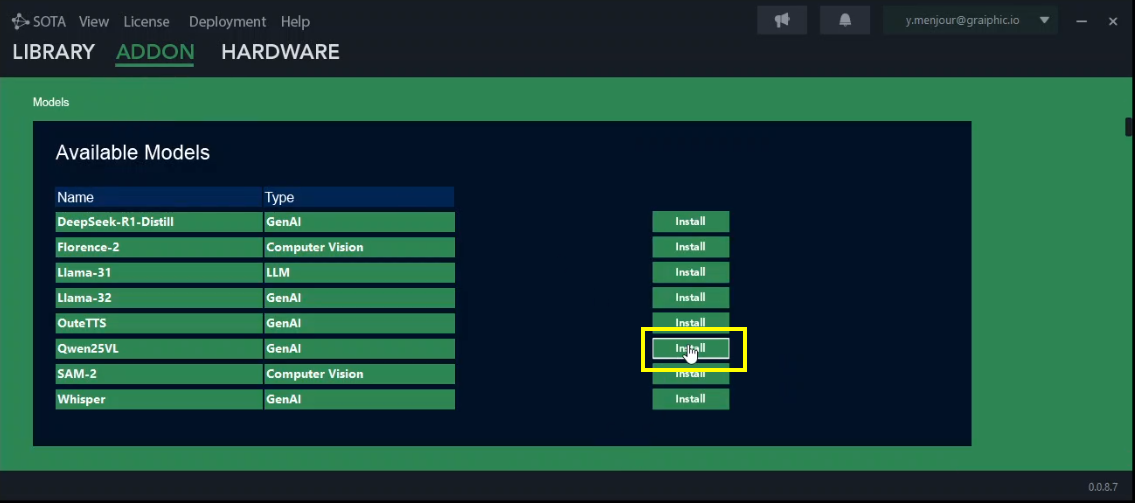Select the Whisper name cell
Screen dimensions: 1135x503
click(x=159, y=399)
